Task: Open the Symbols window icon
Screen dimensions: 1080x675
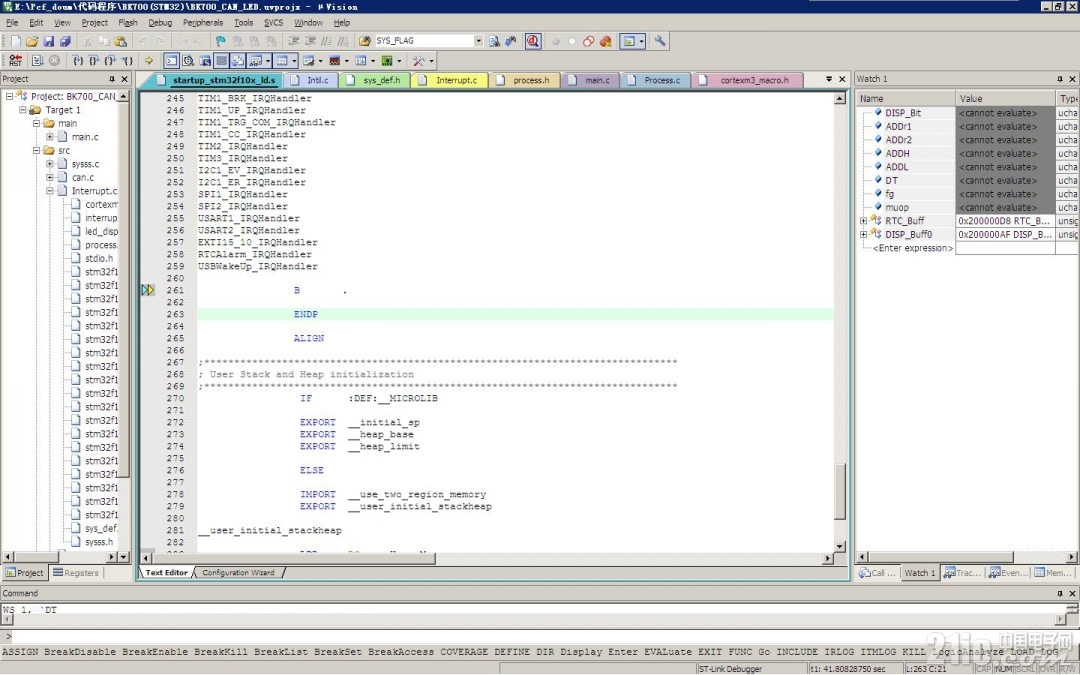Action: (x=205, y=61)
